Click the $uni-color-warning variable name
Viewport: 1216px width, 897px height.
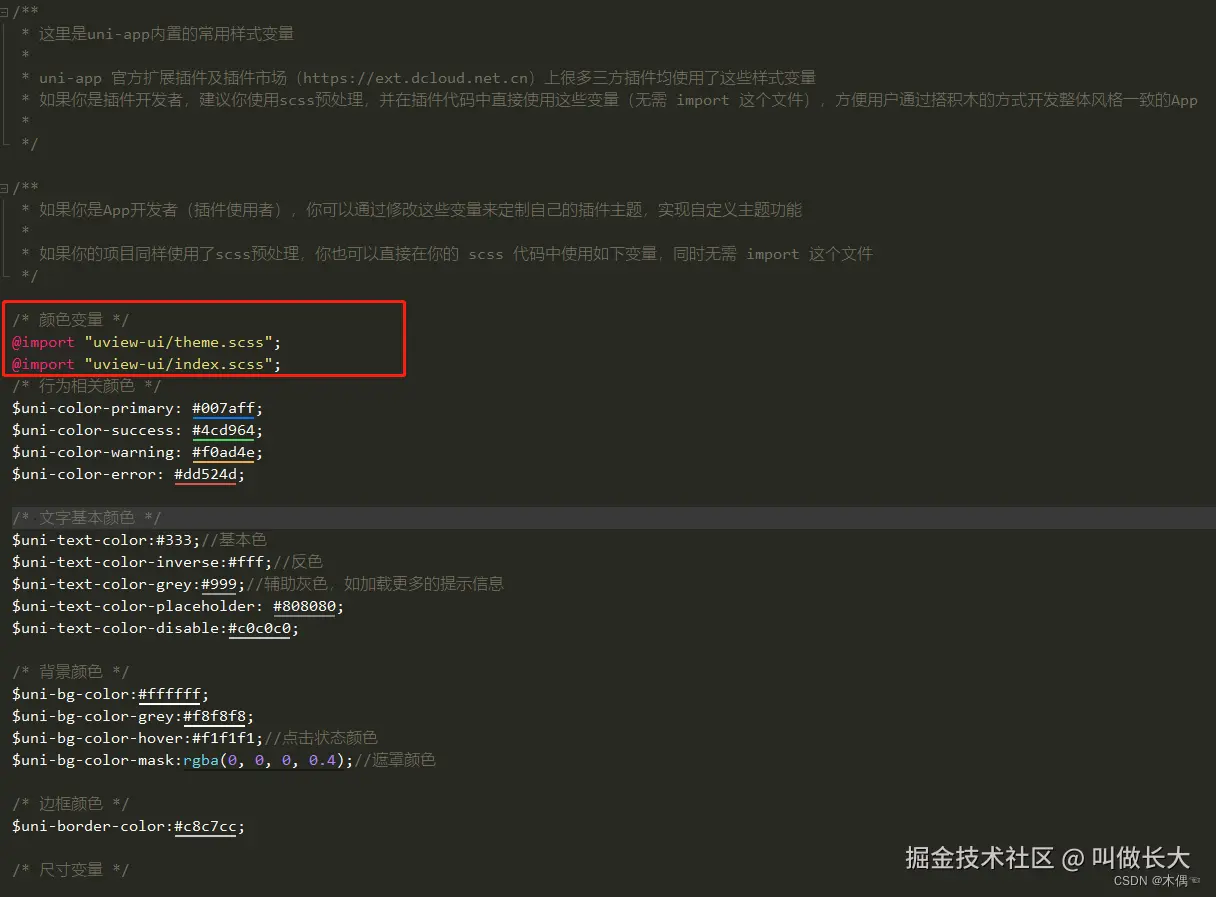[x=93, y=452]
